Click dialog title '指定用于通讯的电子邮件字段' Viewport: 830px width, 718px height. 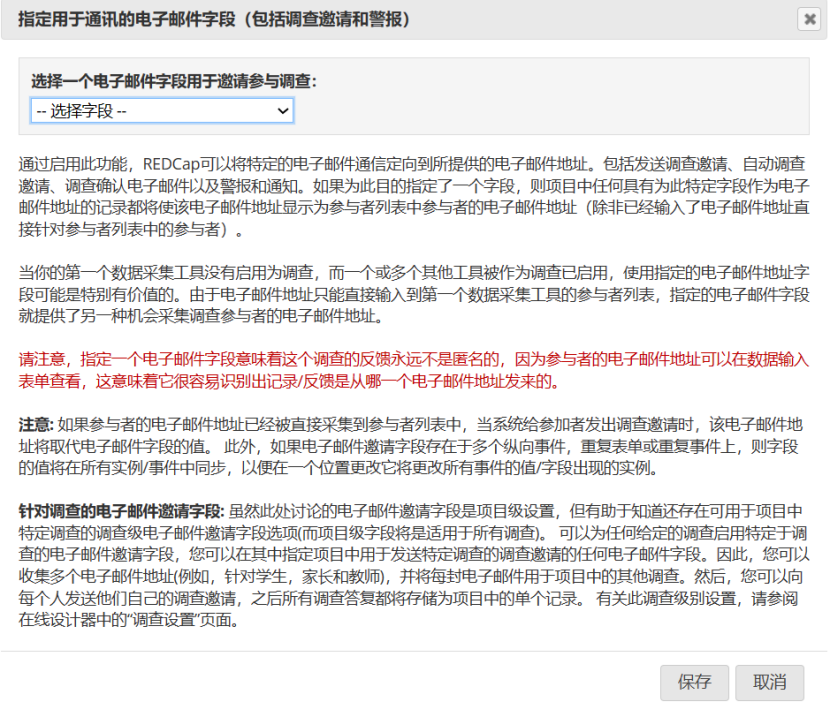tap(127, 20)
